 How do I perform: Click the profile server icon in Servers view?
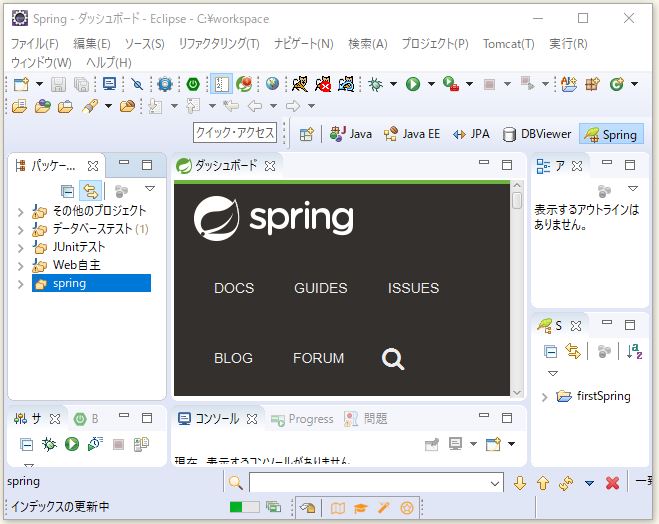click(95, 444)
